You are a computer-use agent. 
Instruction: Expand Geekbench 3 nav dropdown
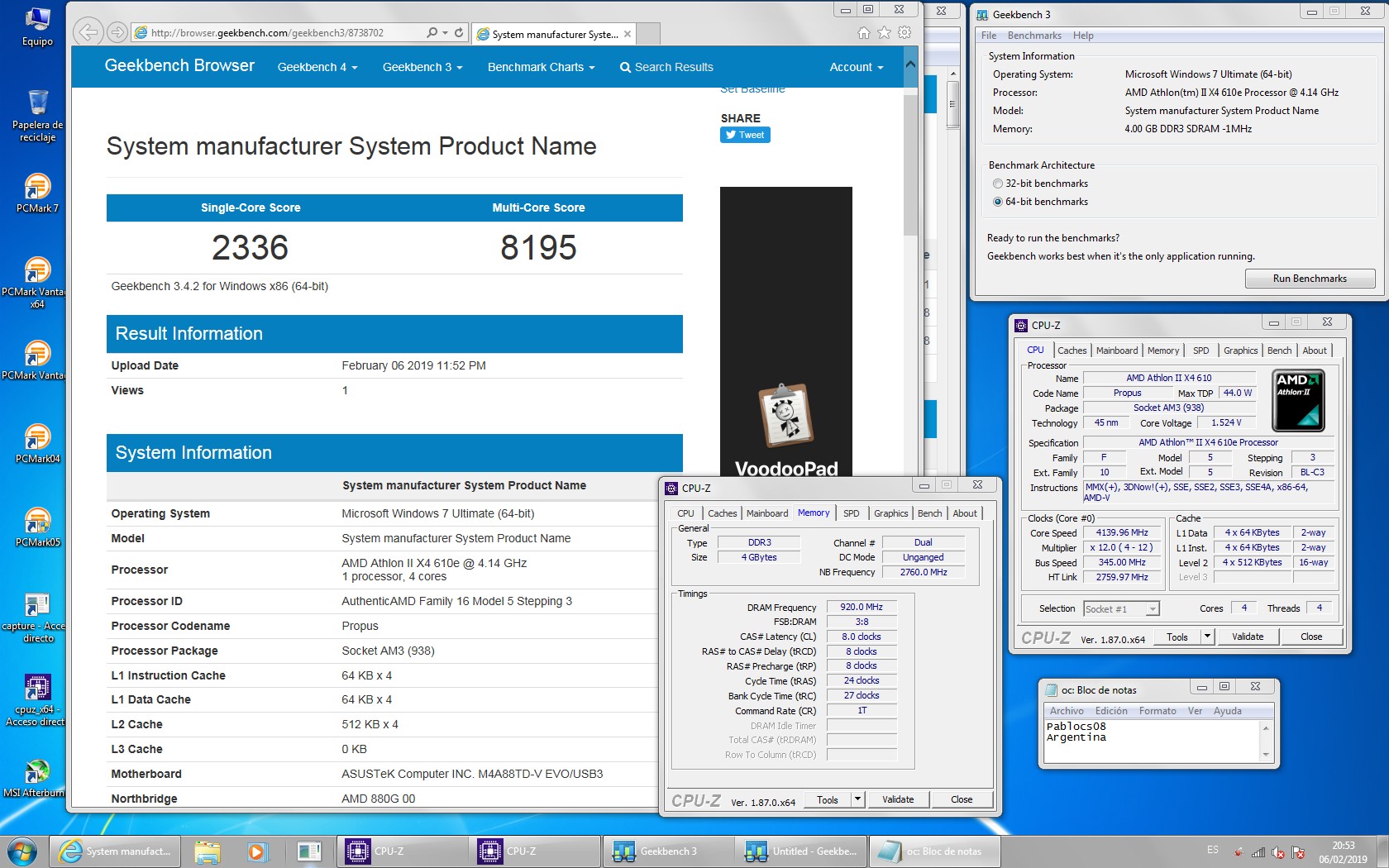422,67
